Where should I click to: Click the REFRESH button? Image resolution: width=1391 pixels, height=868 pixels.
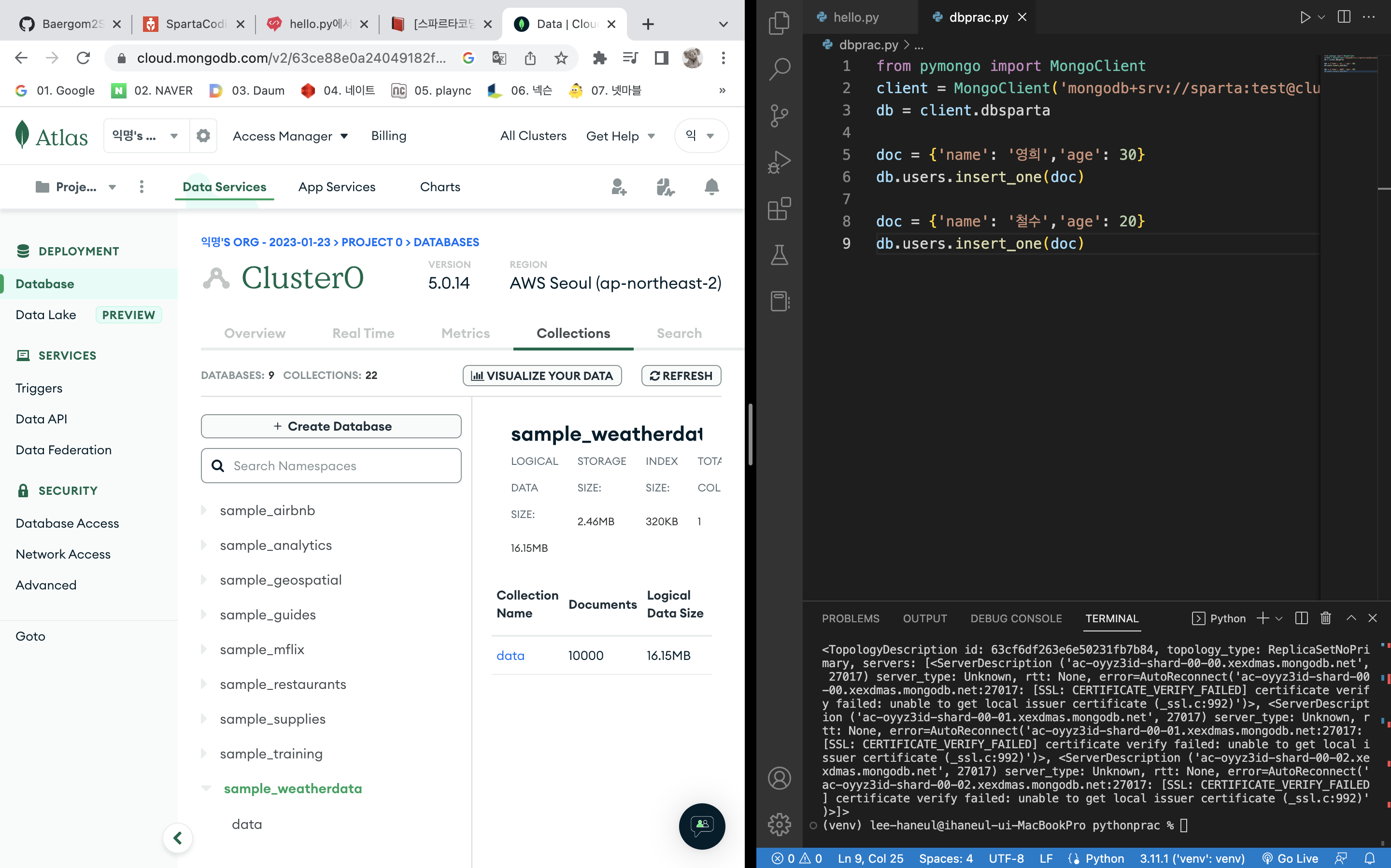(681, 376)
